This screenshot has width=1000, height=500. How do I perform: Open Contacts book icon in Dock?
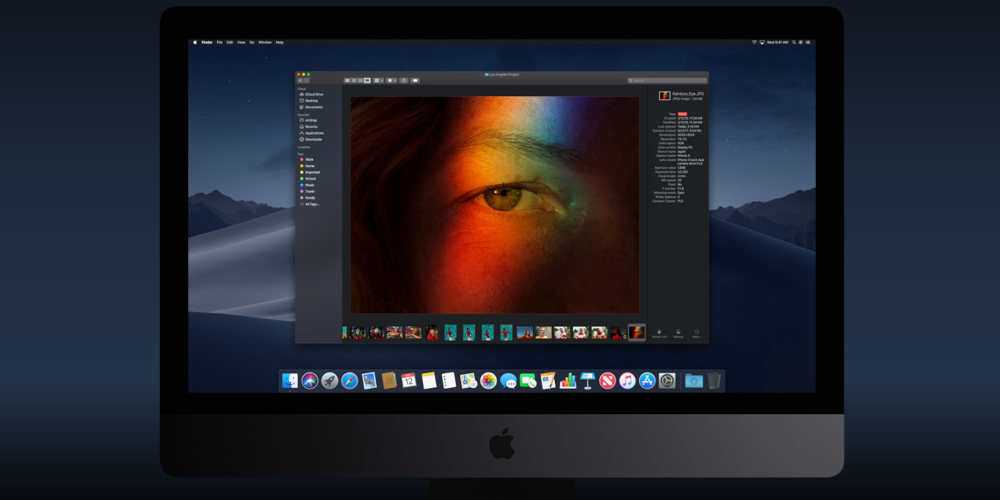click(389, 381)
